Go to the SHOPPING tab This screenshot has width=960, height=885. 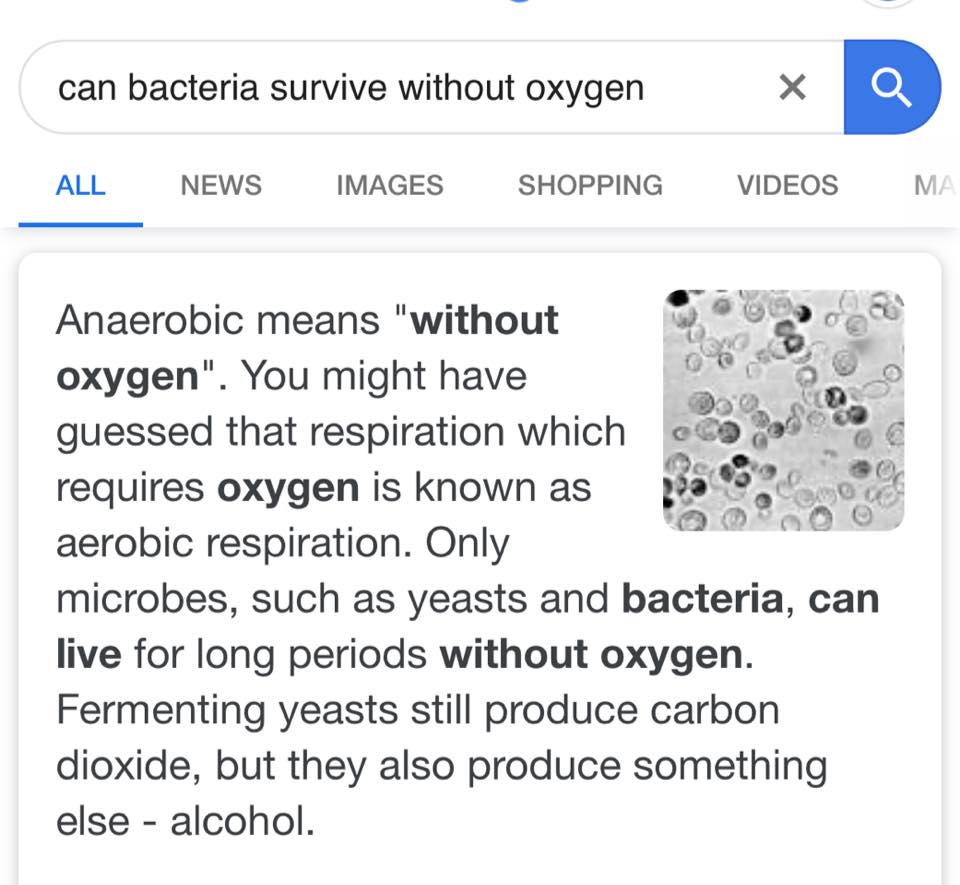tap(589, 185)
